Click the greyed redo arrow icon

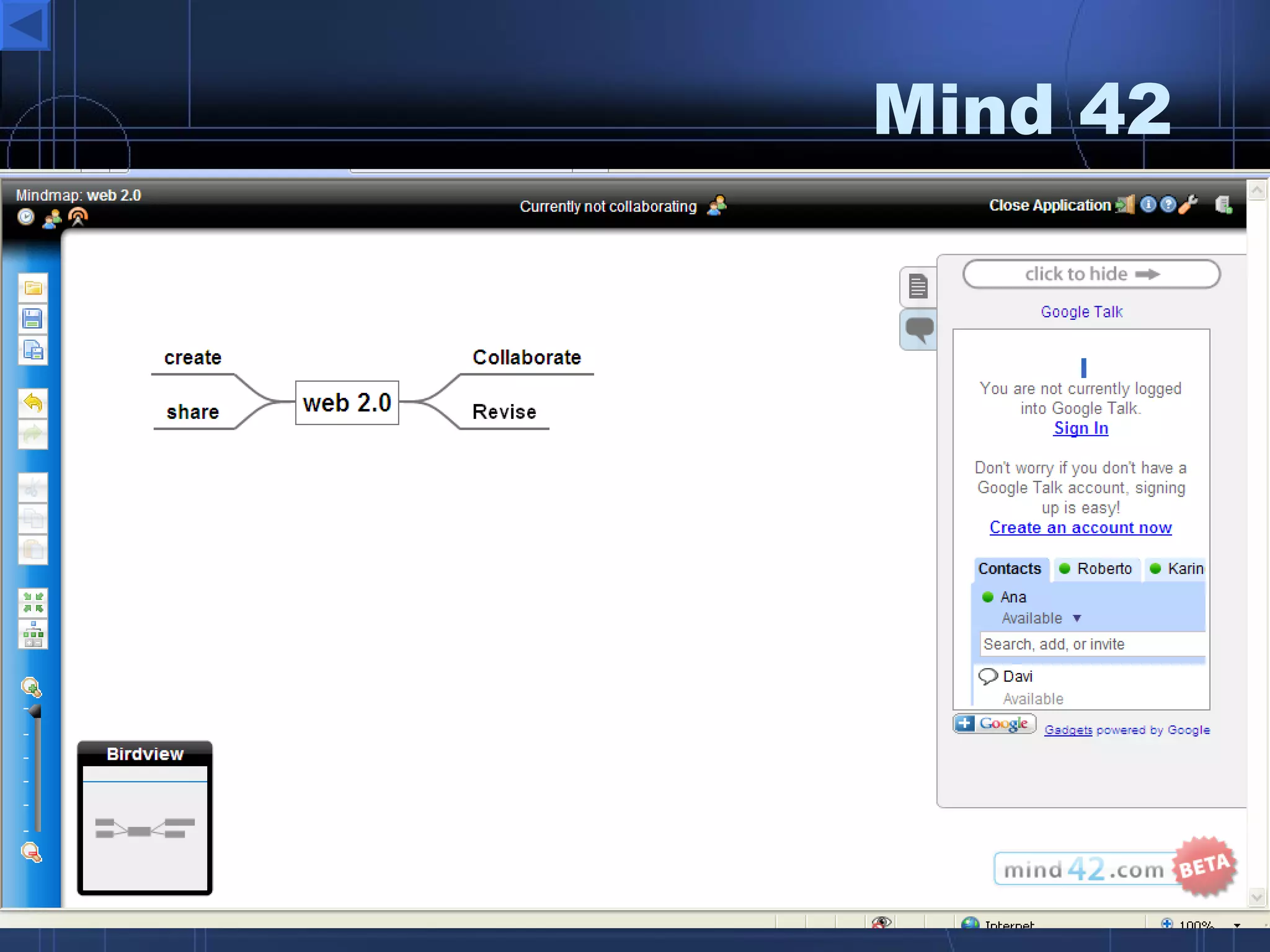pos(33,434)
